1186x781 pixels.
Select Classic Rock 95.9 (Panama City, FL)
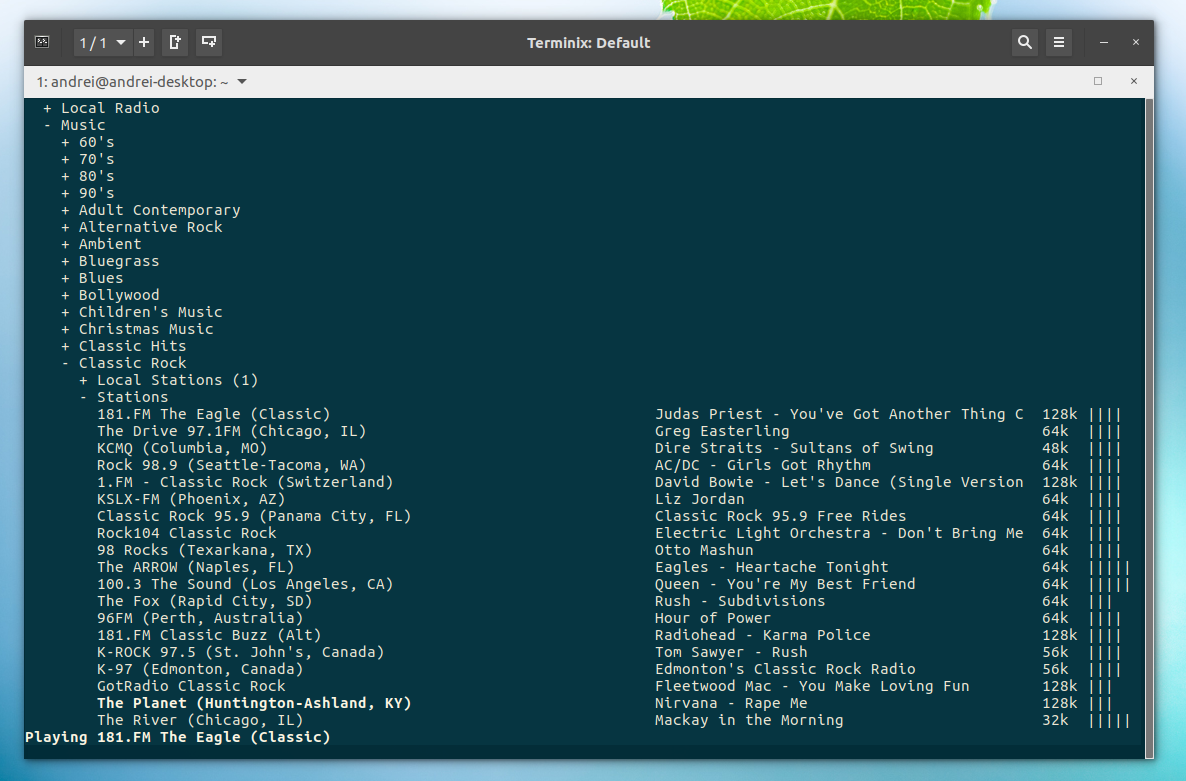coord(254,516)
